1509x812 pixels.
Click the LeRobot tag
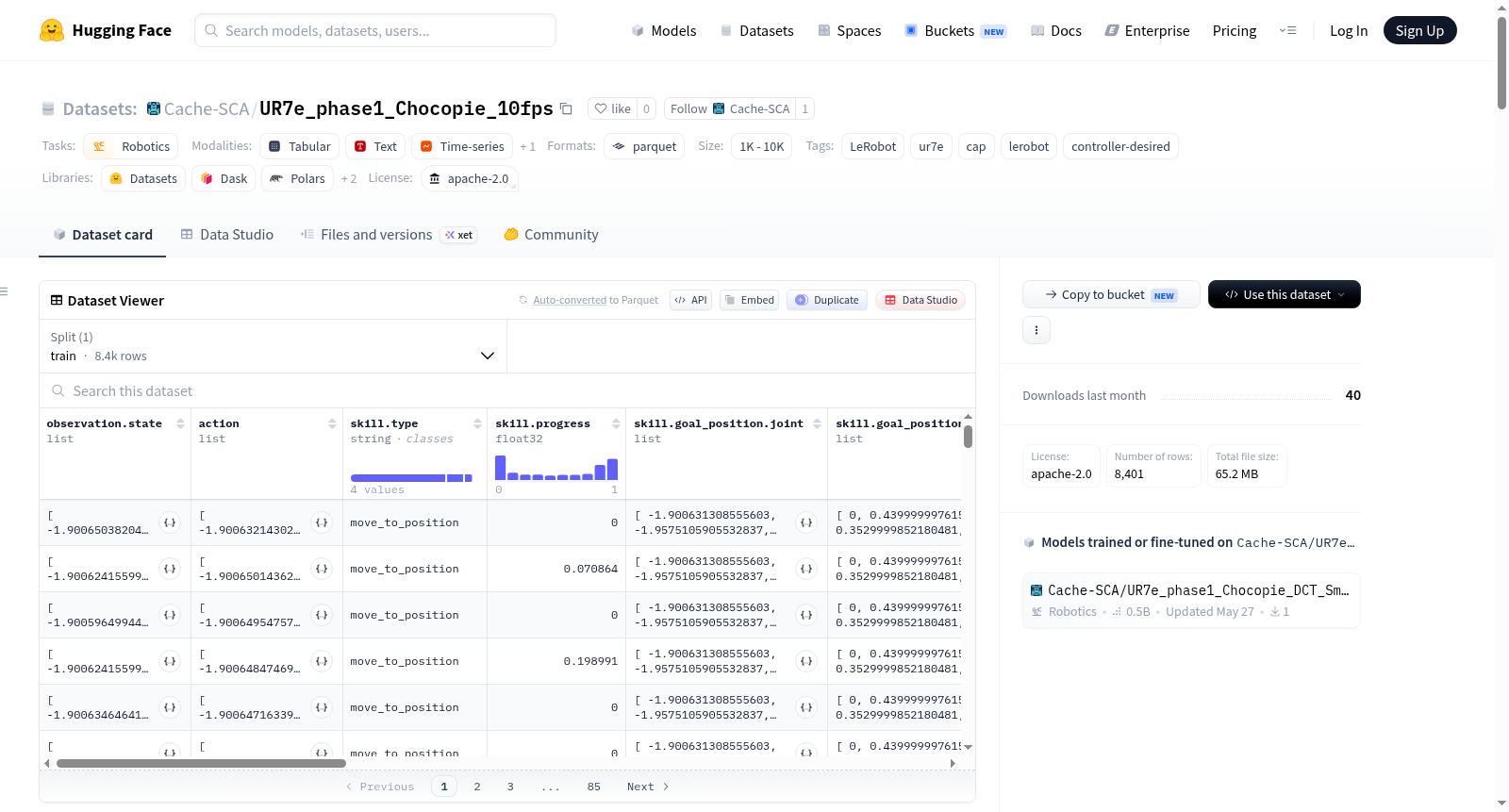(x=873, y=147)
